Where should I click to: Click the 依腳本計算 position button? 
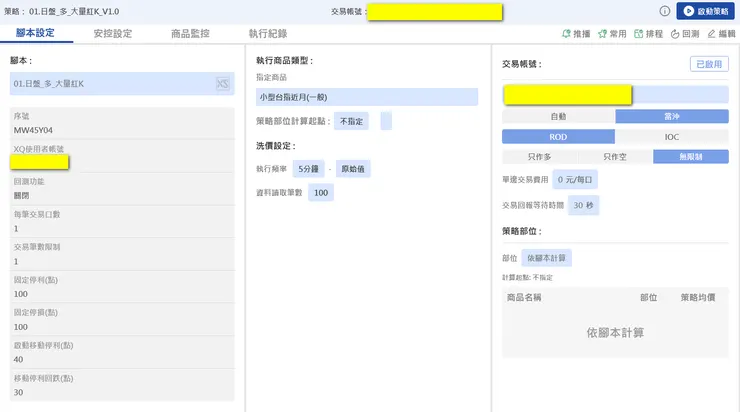[x=547, y=258]
